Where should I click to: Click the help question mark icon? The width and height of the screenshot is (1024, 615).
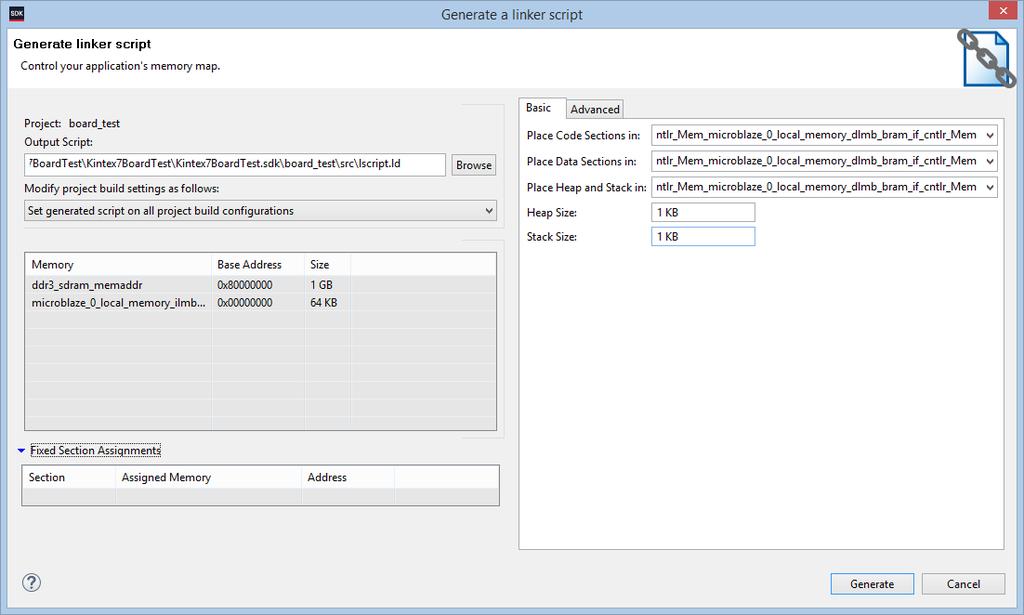(31, 582)
